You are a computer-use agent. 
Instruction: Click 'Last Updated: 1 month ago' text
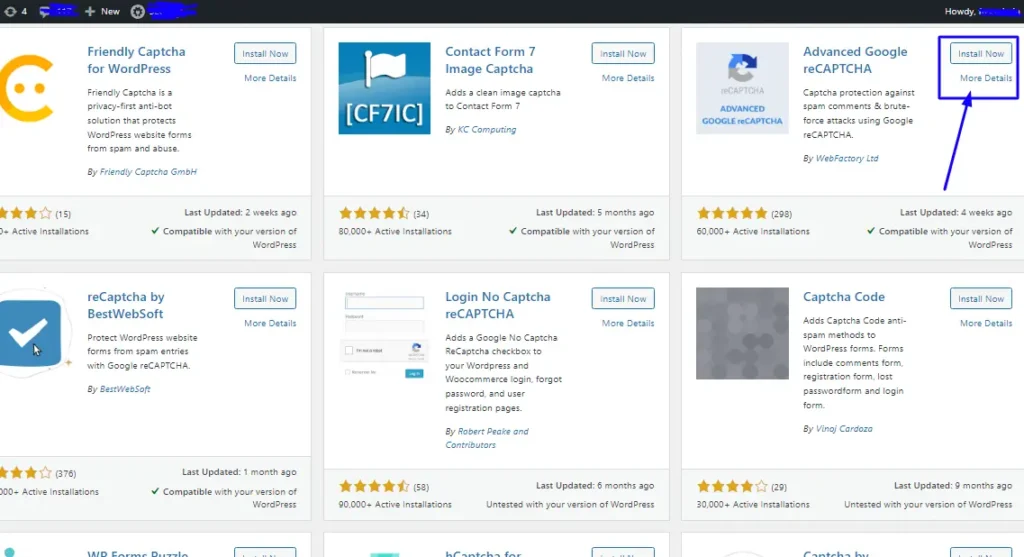[239, 471]
